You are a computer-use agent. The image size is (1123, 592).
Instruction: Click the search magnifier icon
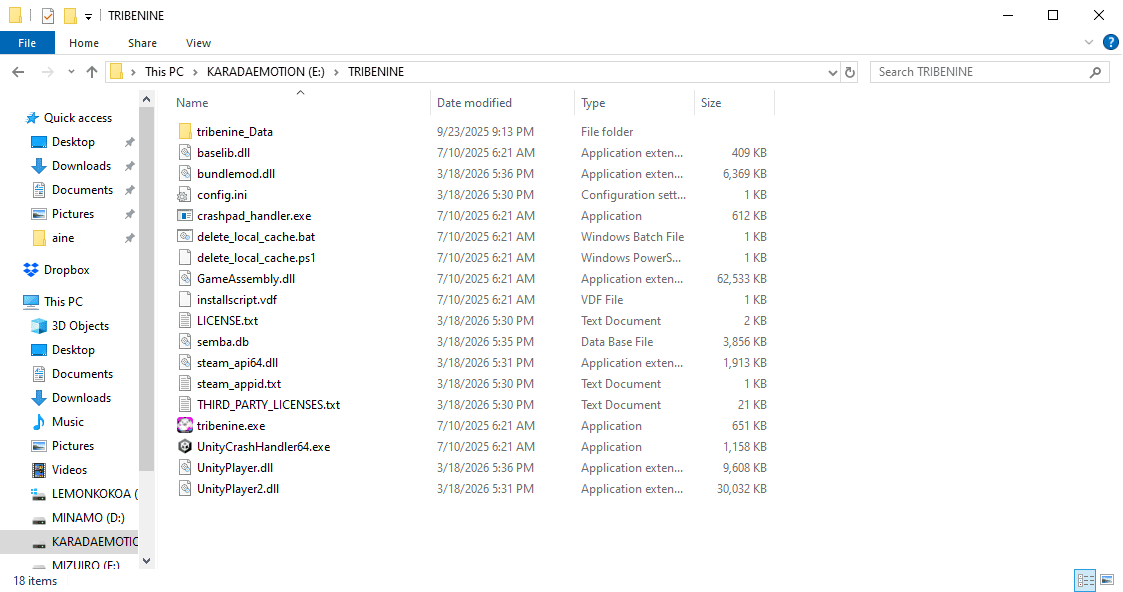pos(1095,72)
